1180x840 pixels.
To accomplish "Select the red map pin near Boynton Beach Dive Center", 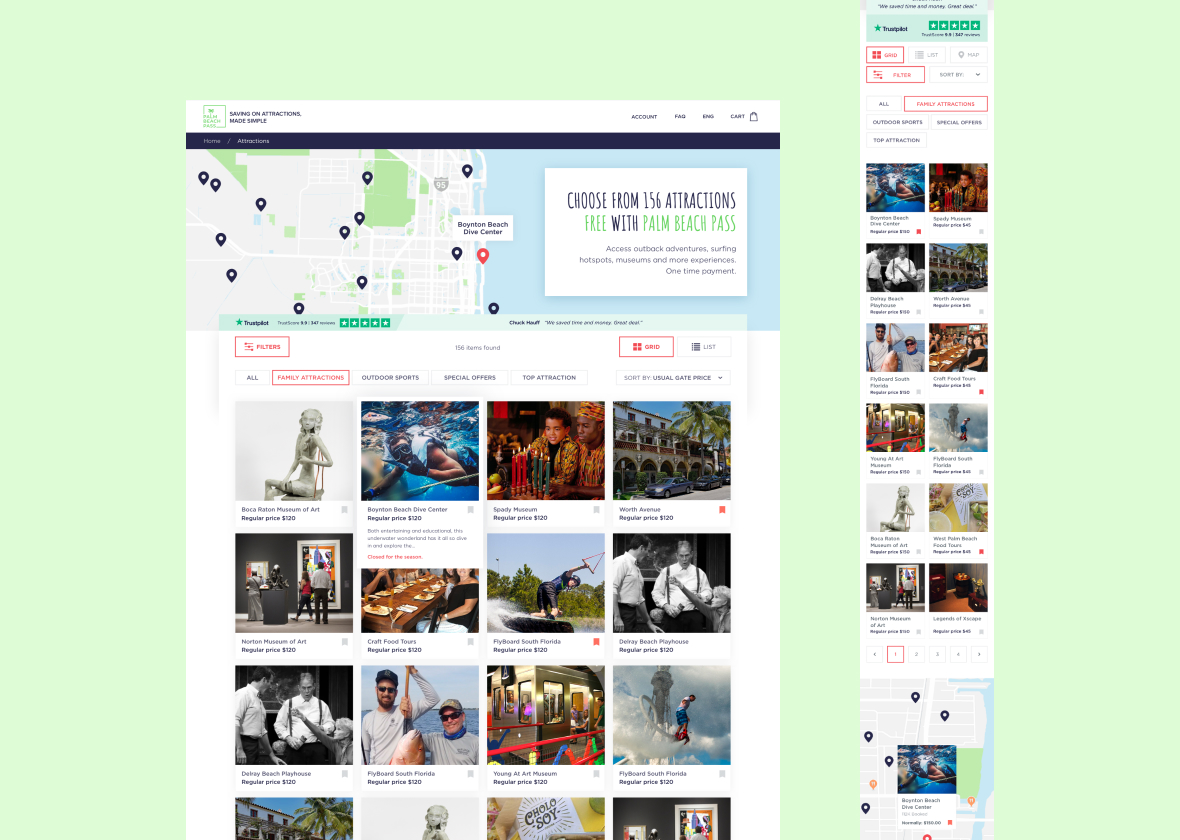I will [x=483, y=256].
